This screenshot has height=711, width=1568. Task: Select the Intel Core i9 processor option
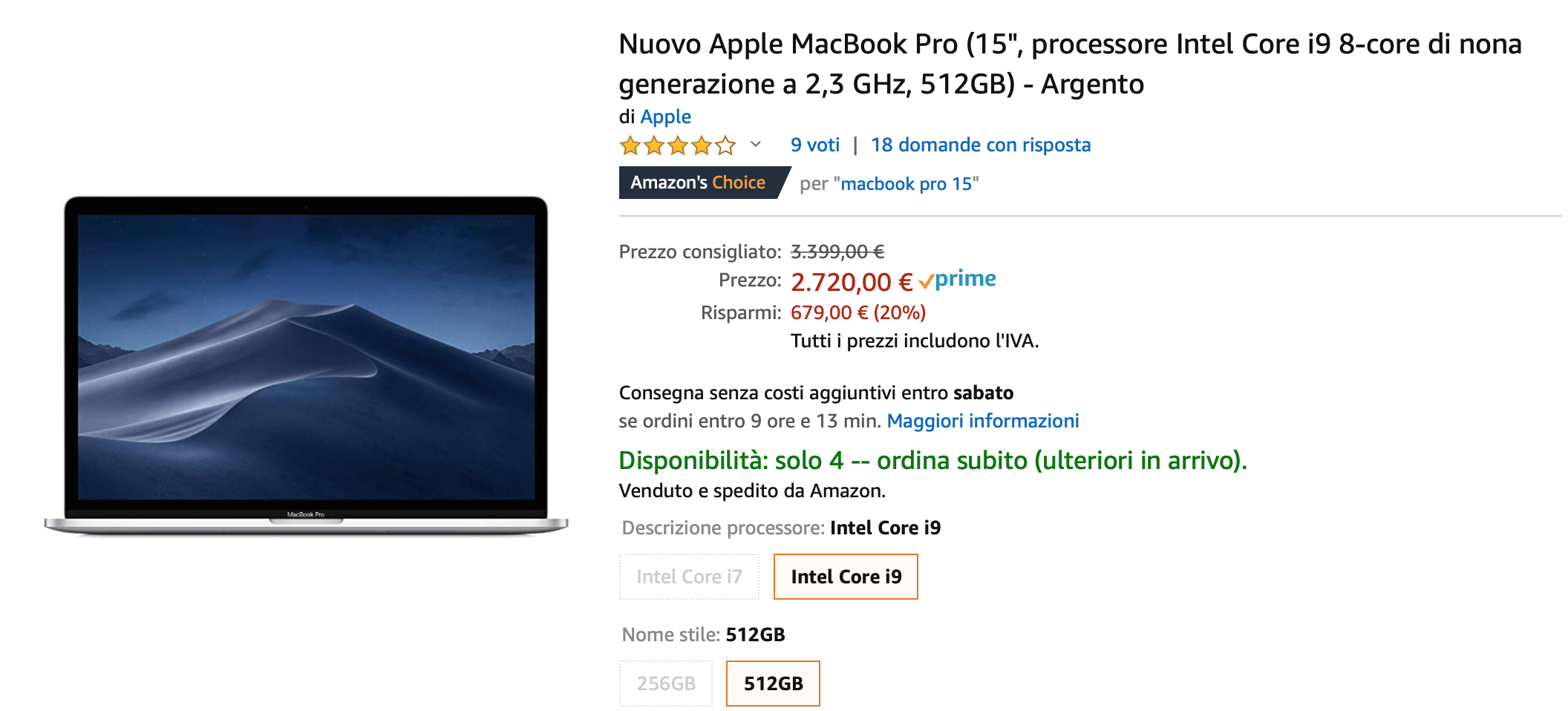pyautogui.click(x=846, y=577)
